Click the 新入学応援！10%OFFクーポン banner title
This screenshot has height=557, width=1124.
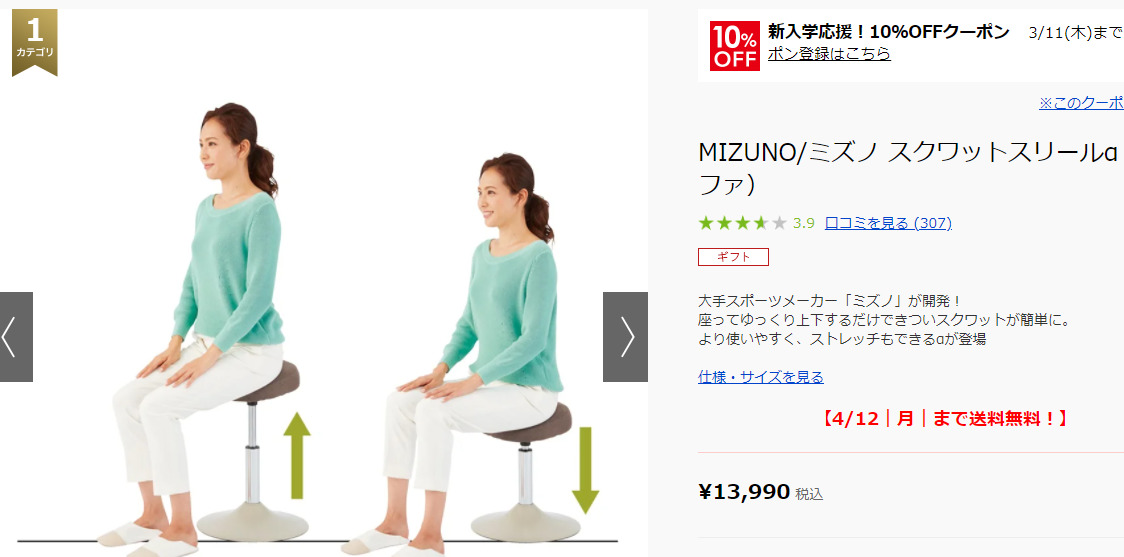tap(889, 32)
